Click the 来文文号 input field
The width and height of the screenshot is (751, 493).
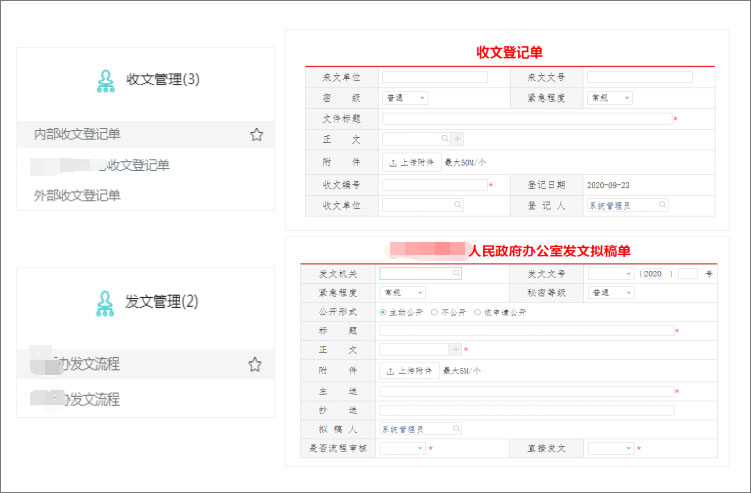[640, 77]
